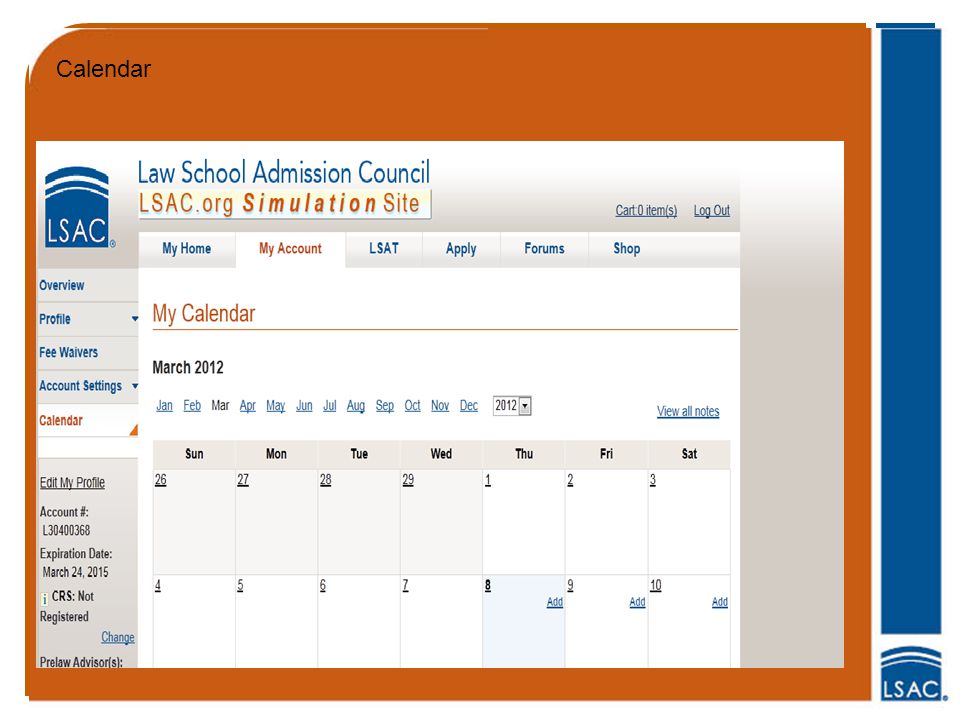
Task: Go to the Forums tab
Action: pyautogui.click(x=544, y=249)
